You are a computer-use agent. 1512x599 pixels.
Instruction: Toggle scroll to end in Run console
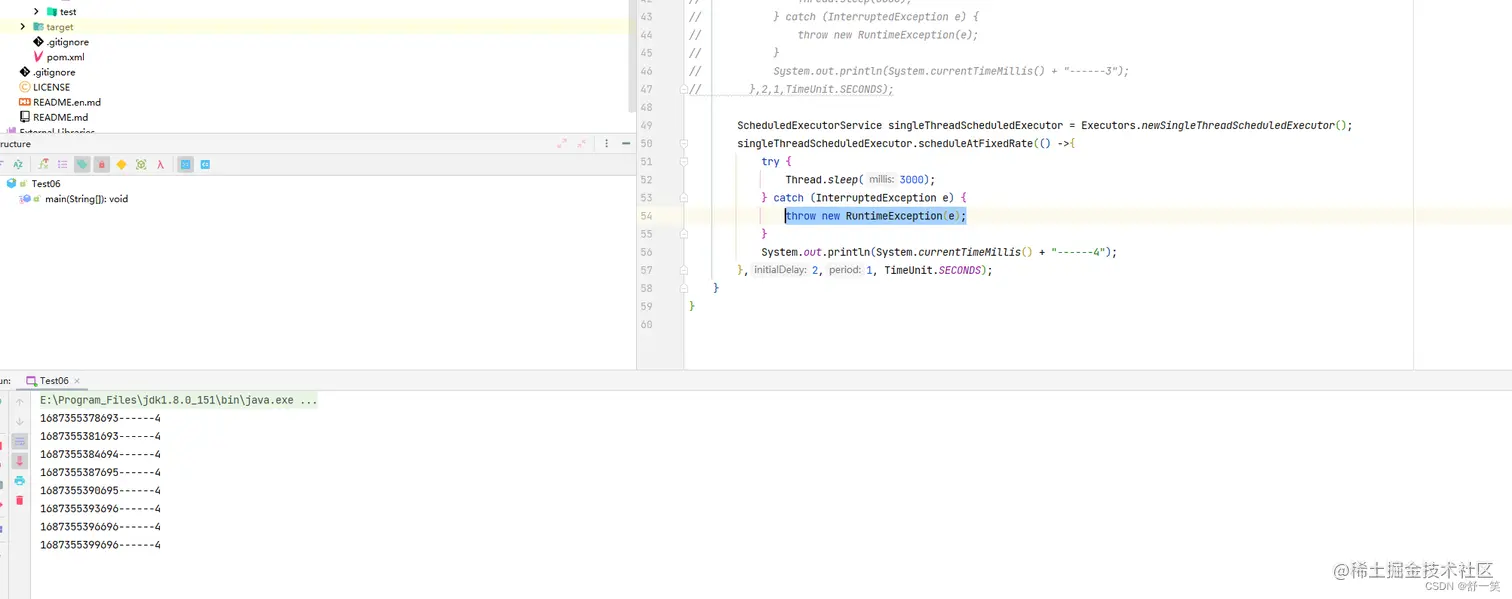coord(19,461)
